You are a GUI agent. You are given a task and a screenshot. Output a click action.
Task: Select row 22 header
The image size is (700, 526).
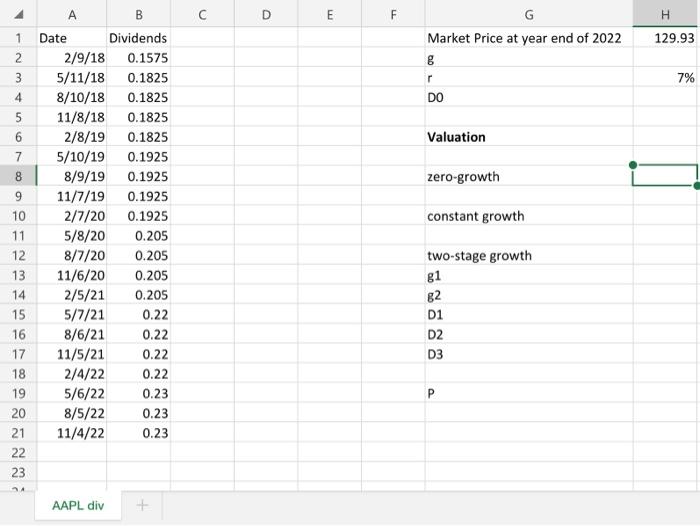(18, 453)
